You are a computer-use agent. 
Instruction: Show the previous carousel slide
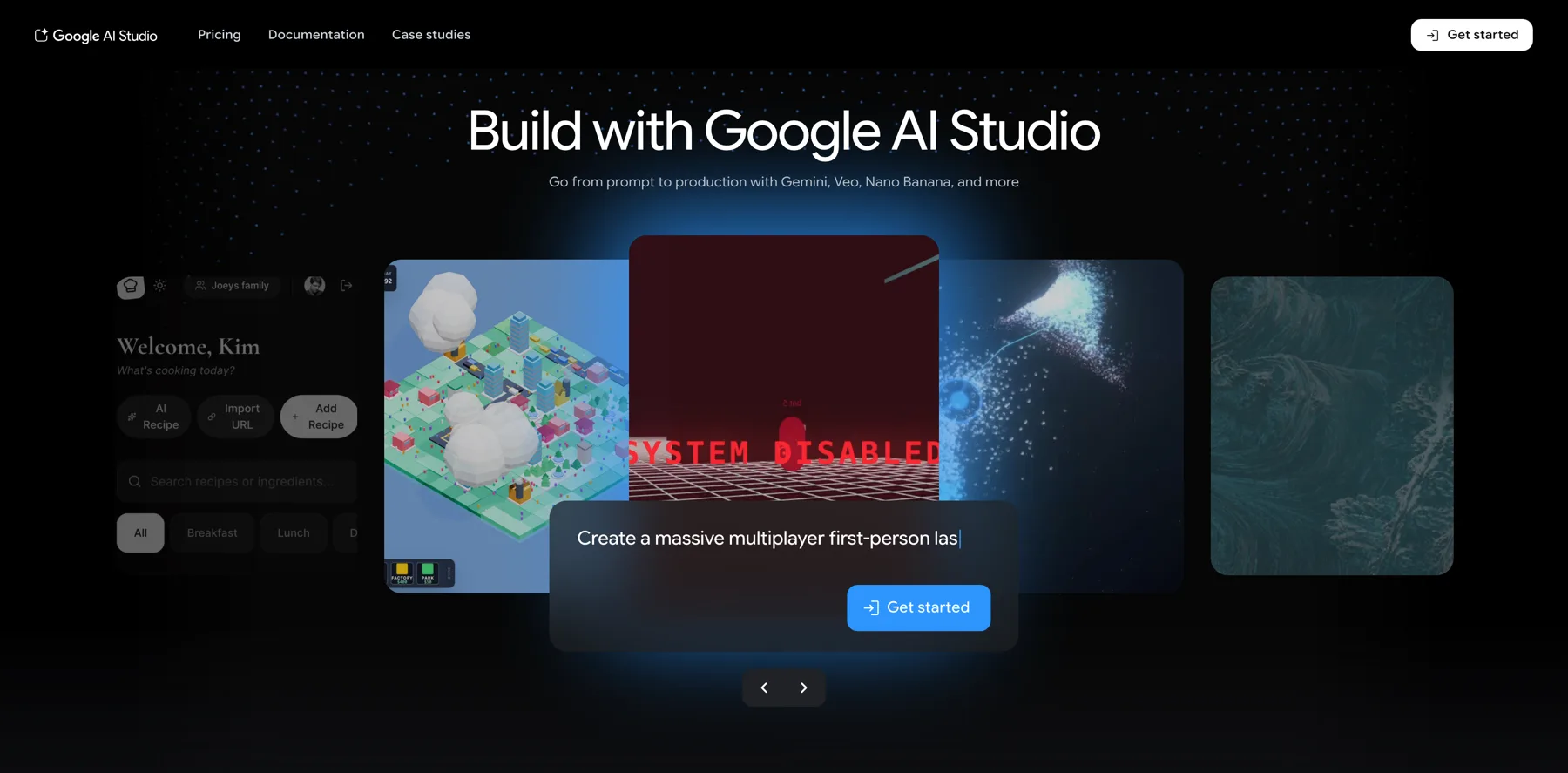tap(764, 688)
